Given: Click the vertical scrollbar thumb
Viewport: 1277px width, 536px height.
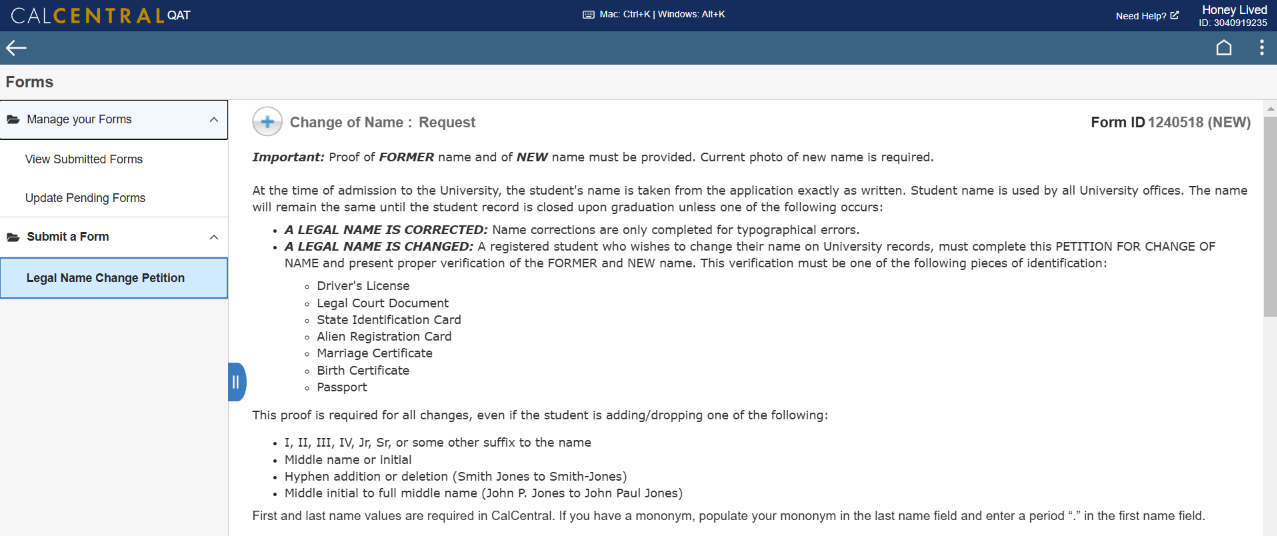Looking at the screenshot, I should tap(1270, 215).
